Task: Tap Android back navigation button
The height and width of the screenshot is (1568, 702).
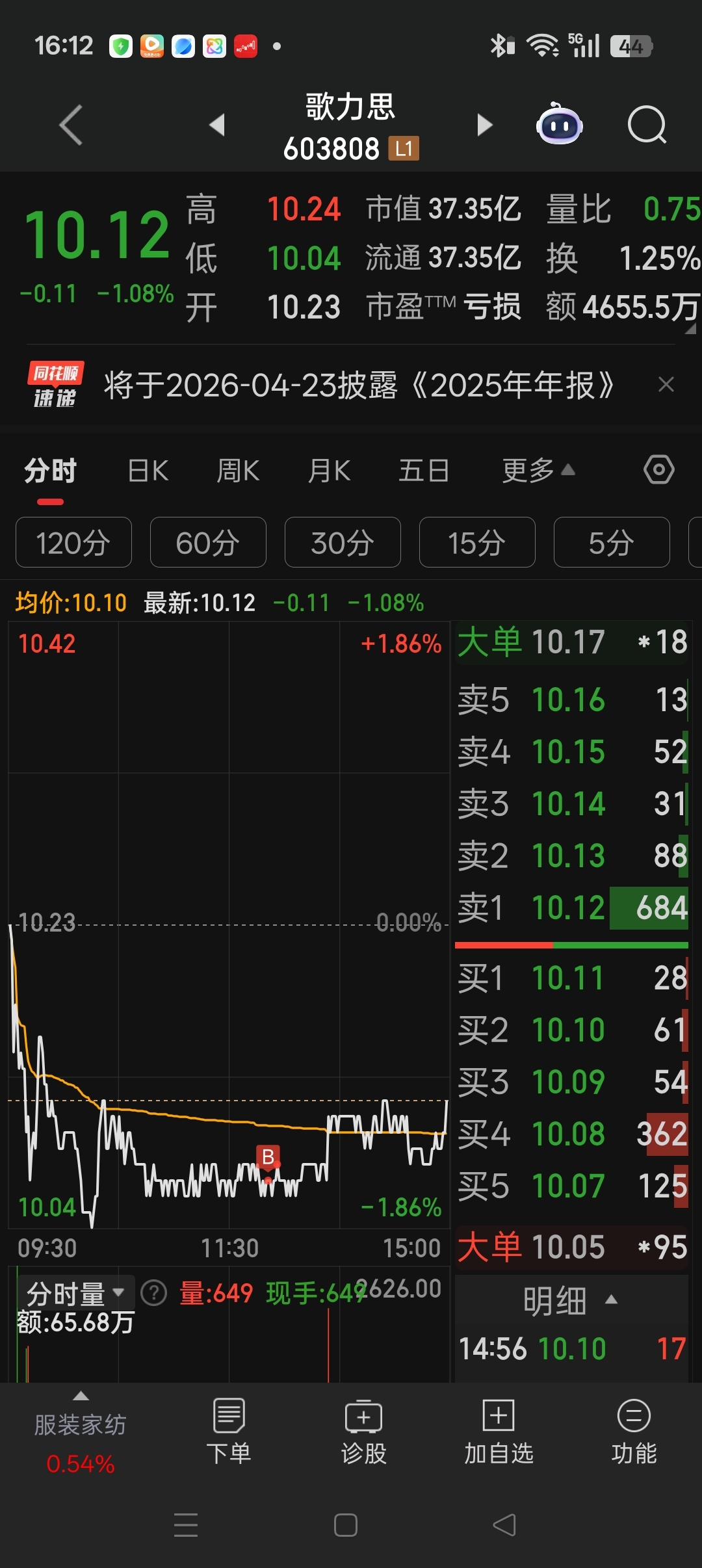Action: (x=505, y=1524)
